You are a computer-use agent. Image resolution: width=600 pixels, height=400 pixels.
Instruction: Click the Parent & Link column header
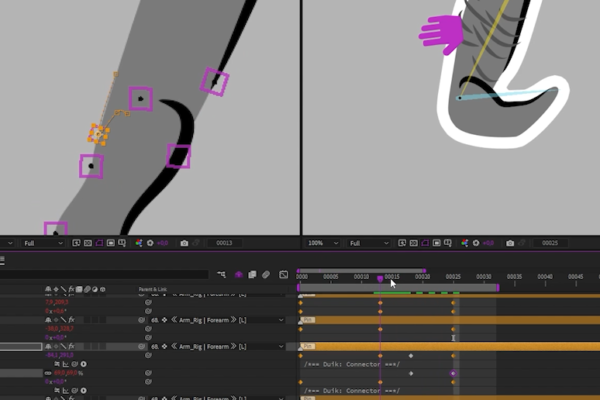(x=153, y=290)
